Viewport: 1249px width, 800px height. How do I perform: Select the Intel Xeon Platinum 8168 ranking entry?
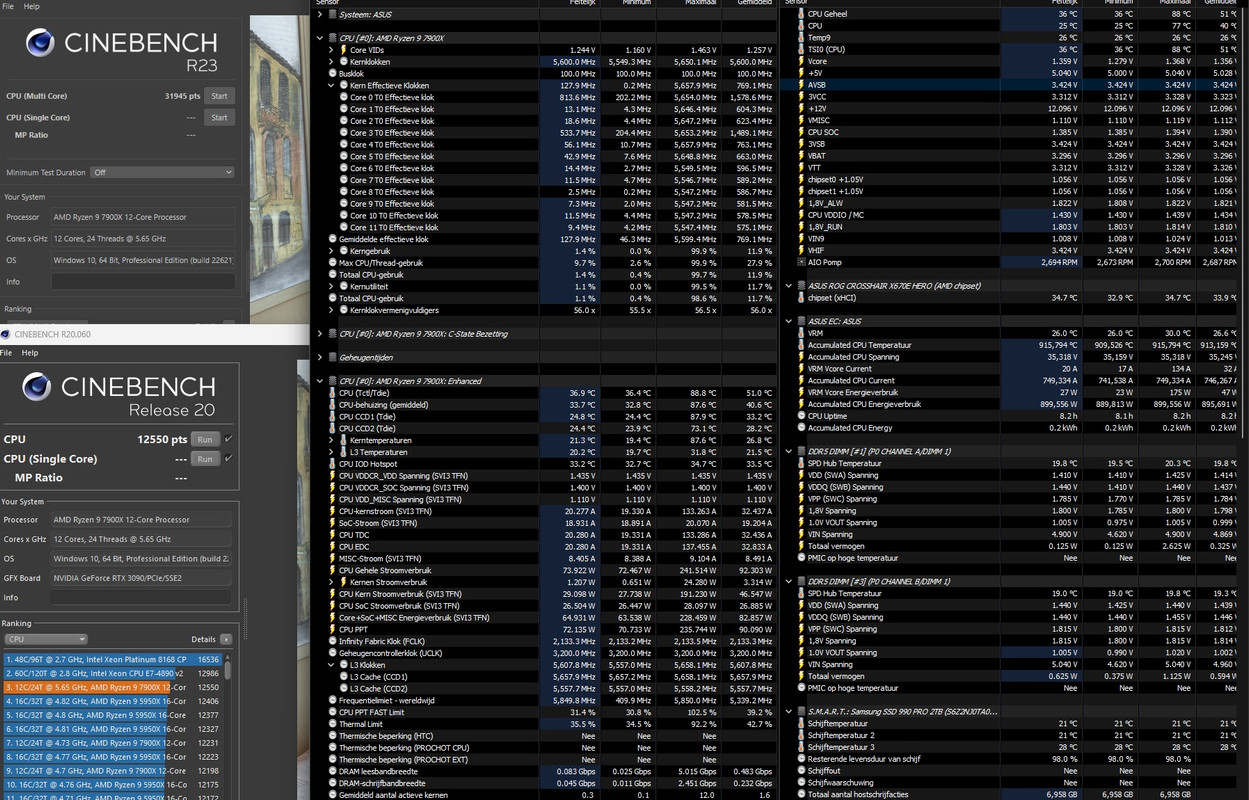pyautogui.click(x=112, y=660)
